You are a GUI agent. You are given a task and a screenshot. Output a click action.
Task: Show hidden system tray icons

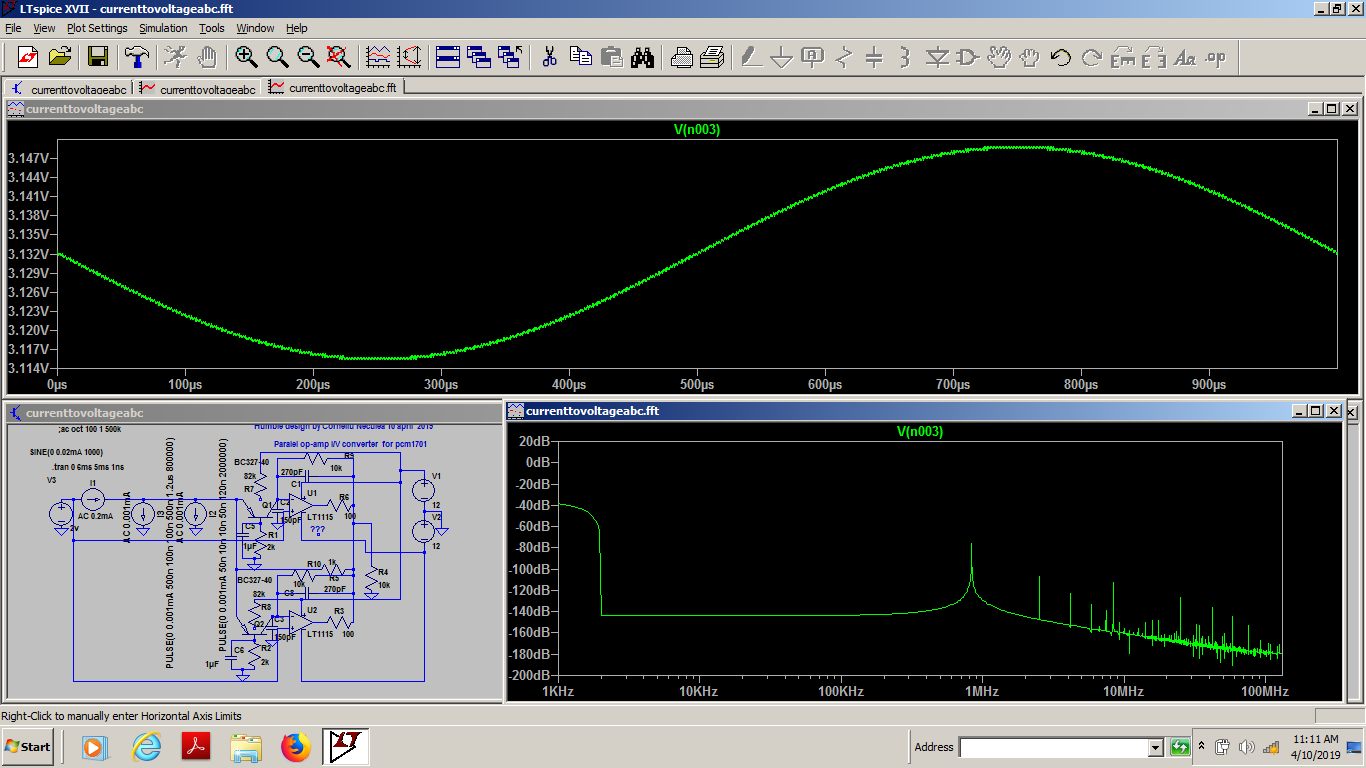1202,746
